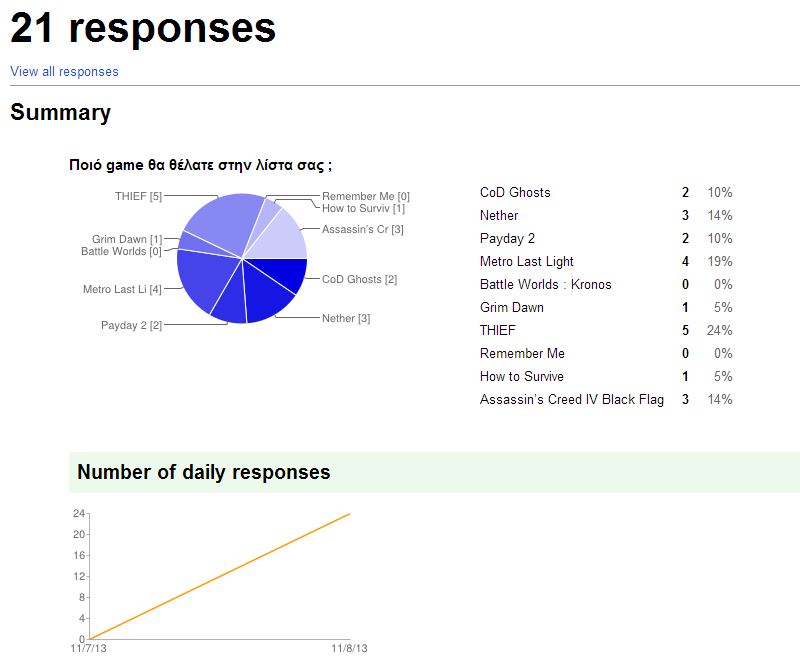Image resolution: width=800 pixels, height=666 pixels.
Task: Click the 11/7/13 date on the chart axis
Action: (88, 648)
